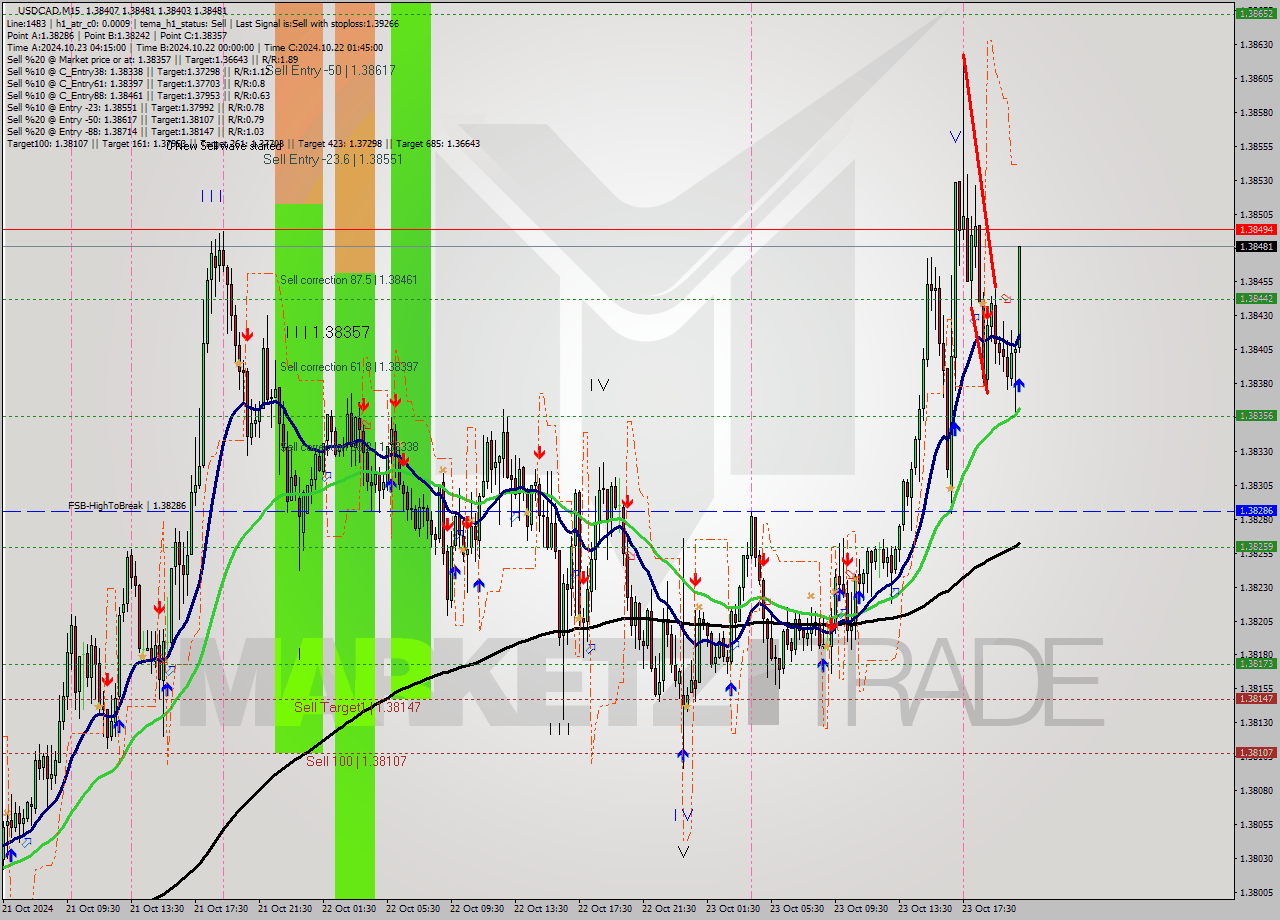Click the FSB-HighToBreak | 1.38286 label

[x=127, y=506]
